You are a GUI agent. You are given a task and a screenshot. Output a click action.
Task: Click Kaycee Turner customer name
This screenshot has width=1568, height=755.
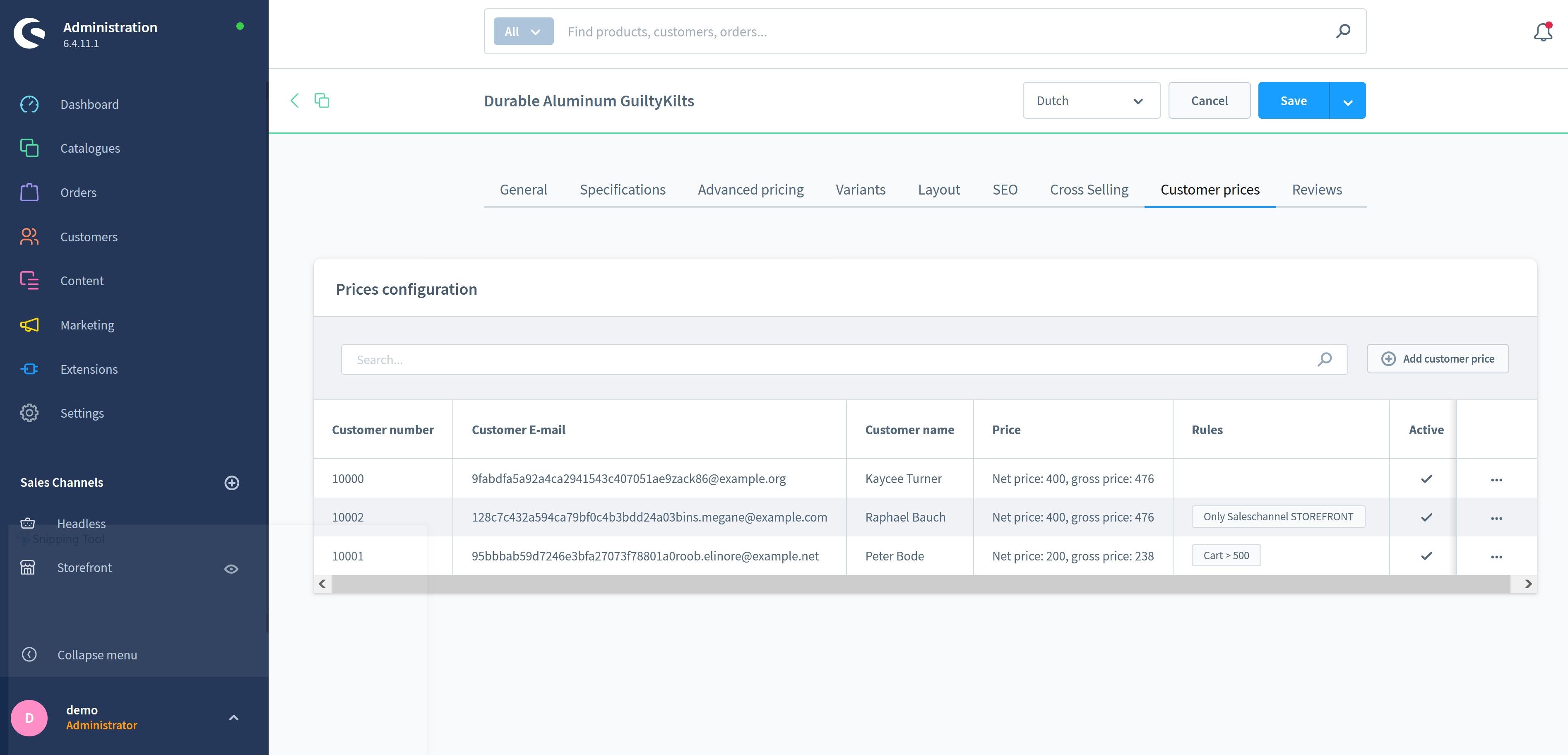pos(903,478)
